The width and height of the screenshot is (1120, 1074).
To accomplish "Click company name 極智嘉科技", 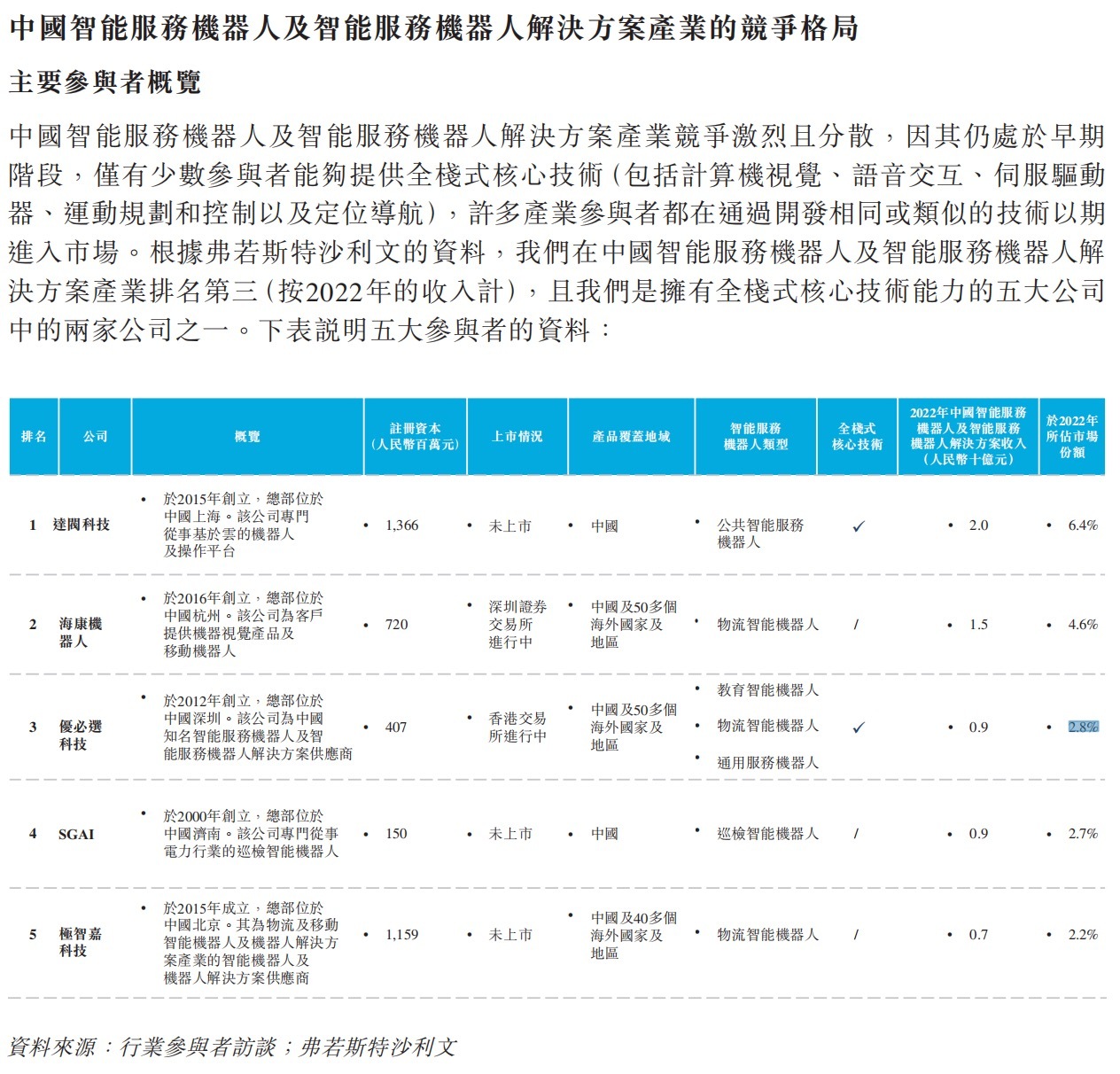I will pyautogui.click(x=81, y=942).
